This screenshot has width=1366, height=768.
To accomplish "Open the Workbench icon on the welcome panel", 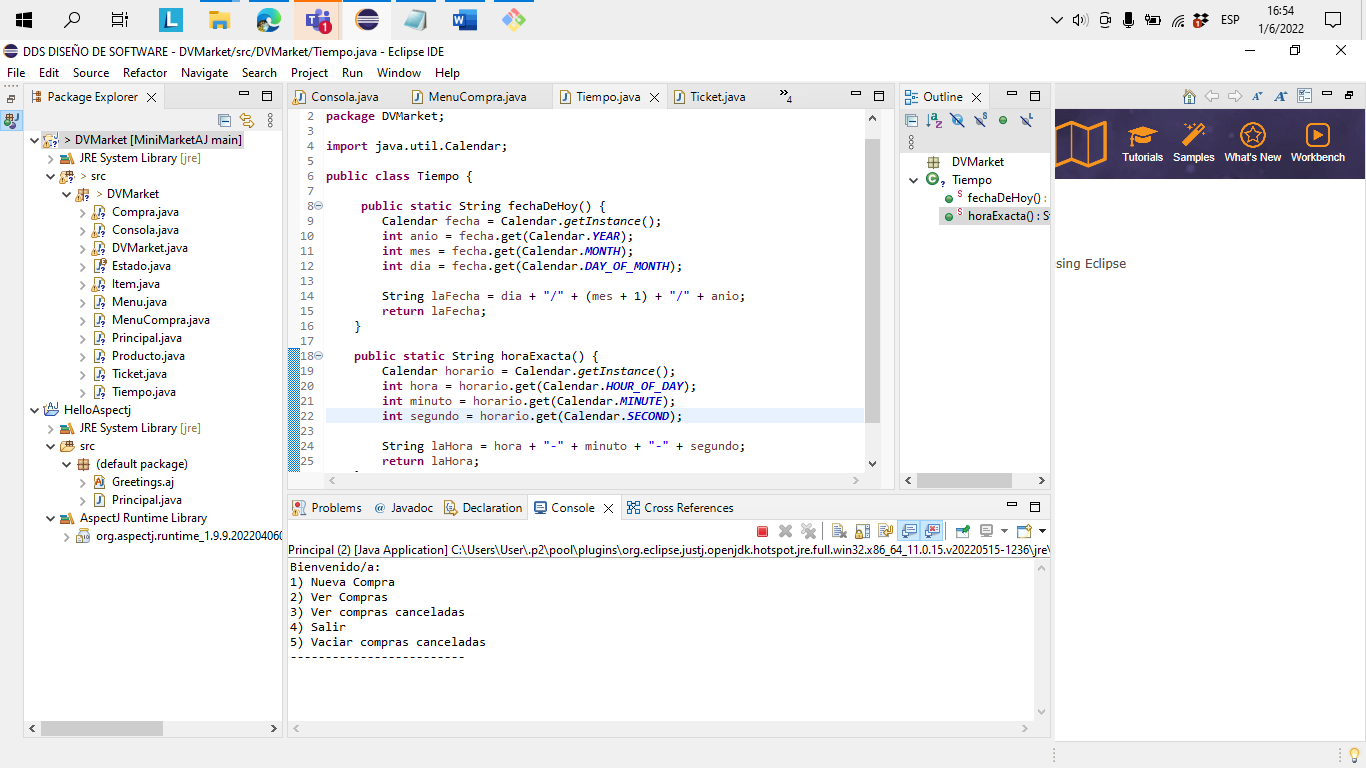I will point(1317,143).
